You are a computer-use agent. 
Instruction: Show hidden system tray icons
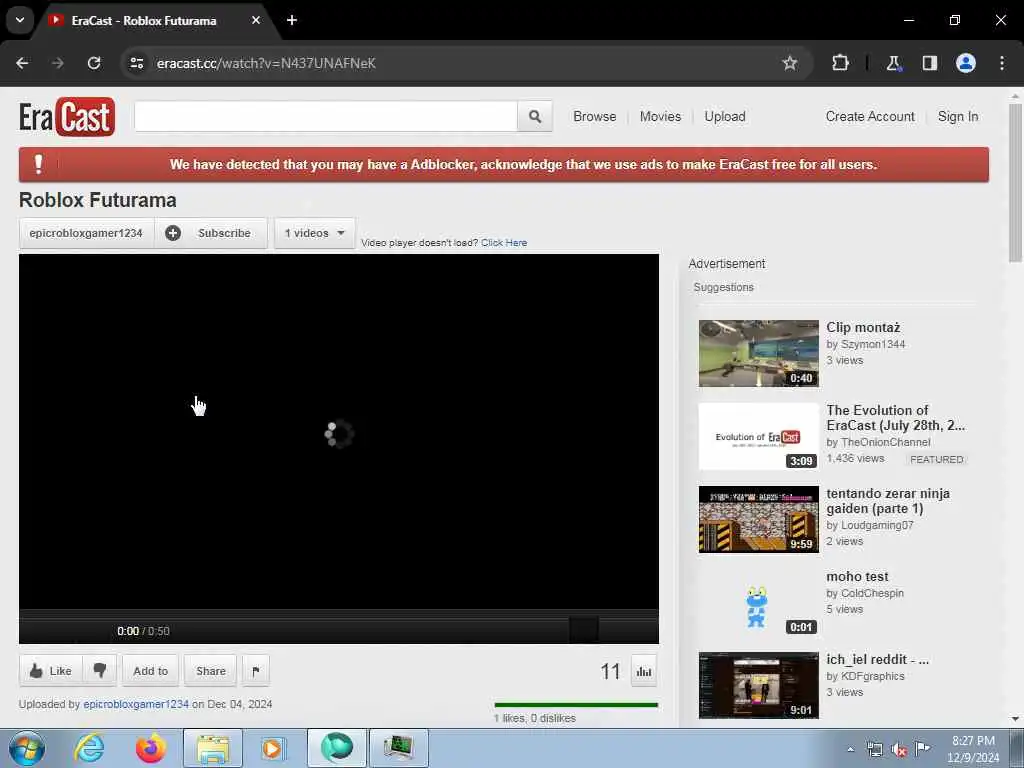pyautogui.click(x=850, y=750)
